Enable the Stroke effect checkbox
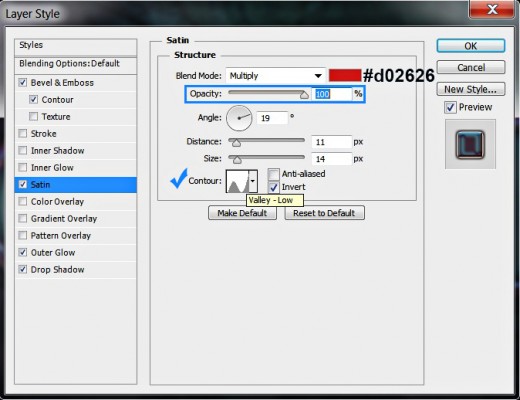 (23, 134)
